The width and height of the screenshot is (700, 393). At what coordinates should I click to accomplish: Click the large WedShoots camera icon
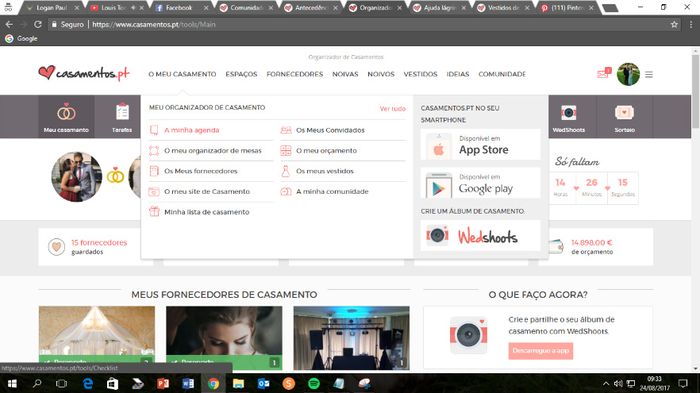(468, 335)
